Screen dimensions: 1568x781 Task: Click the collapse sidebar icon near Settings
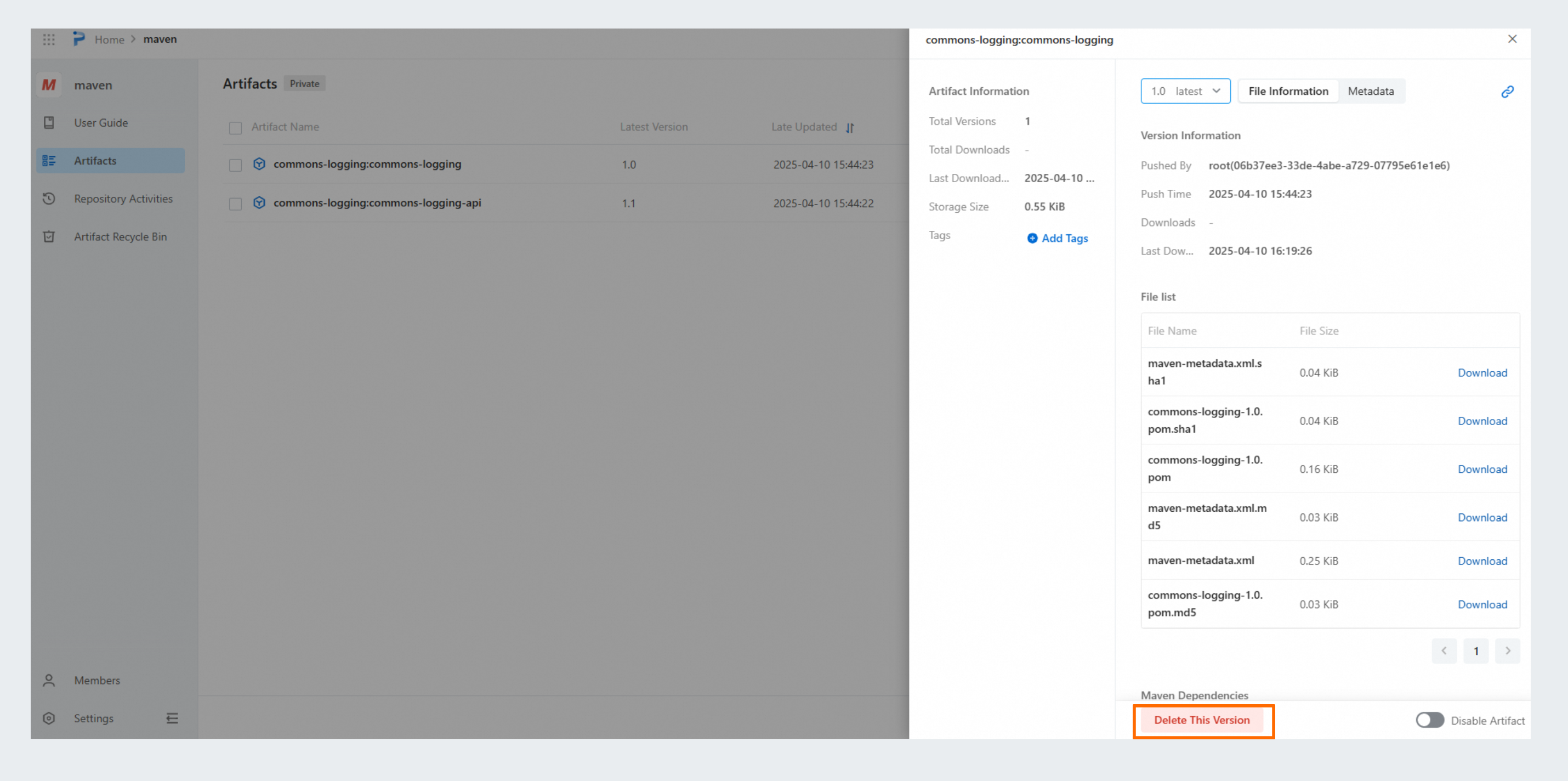pyautogui.click(x=172, y=718)
